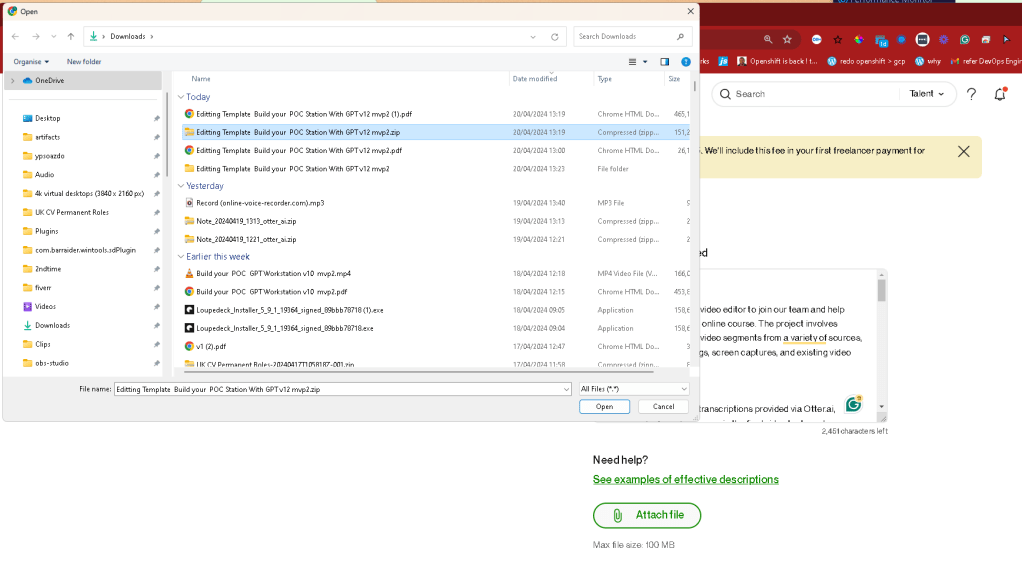Screen dimensions: 1022x575
Task: Open Upwork help question mark icon
Action: coord(971,94)
